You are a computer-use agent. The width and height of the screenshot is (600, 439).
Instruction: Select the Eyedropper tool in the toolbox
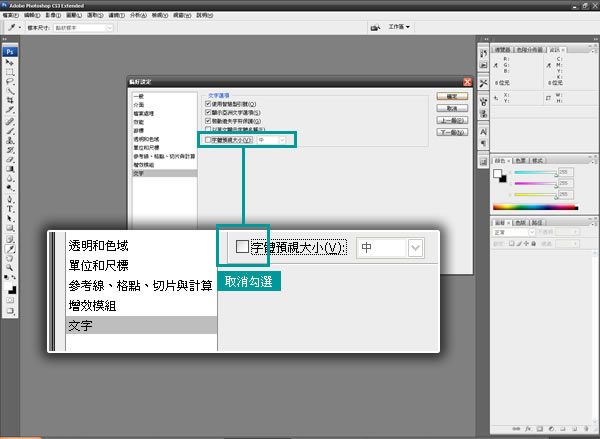tap(10, 249)
